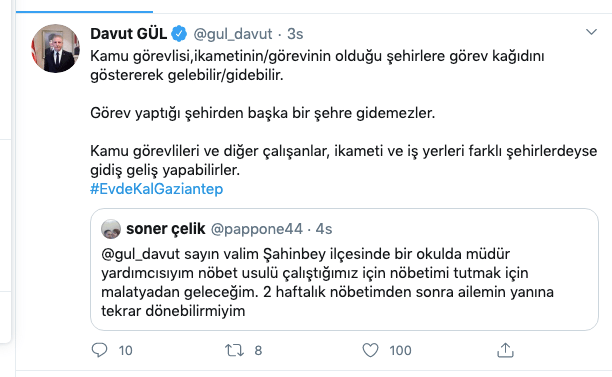Open the #EvdeKalGaziantep hashtag
The width and height of the screenshot is (612, 377).
(x=157, y=189)
